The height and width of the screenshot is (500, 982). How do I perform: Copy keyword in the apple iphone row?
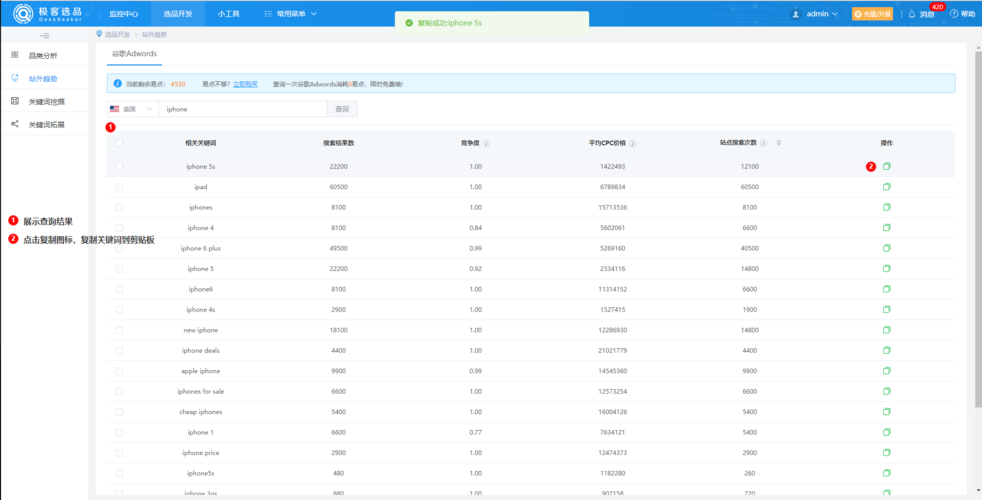pos(886,371)
